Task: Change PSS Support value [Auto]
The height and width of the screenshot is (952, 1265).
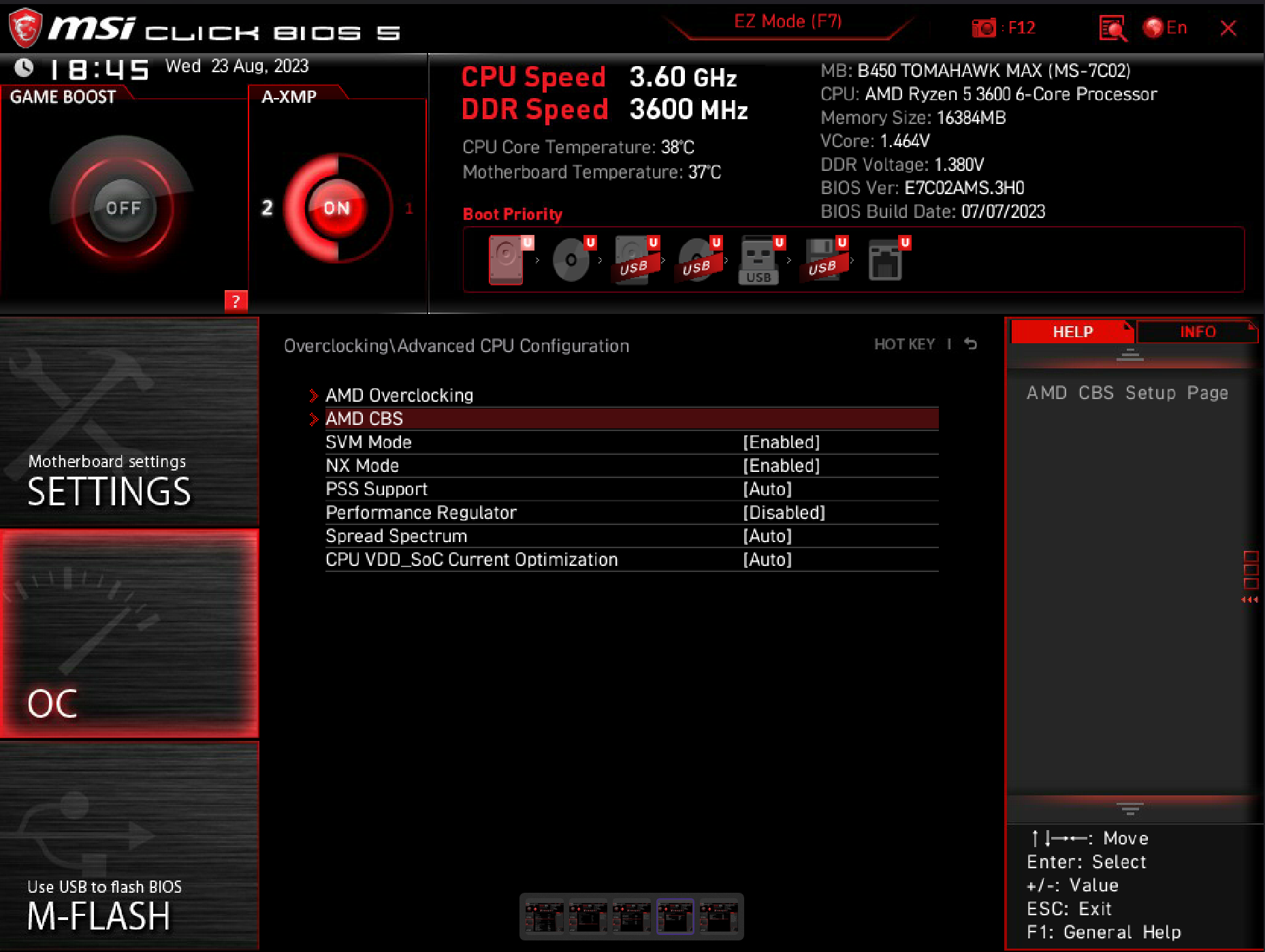Action: [x=767, y=489]
